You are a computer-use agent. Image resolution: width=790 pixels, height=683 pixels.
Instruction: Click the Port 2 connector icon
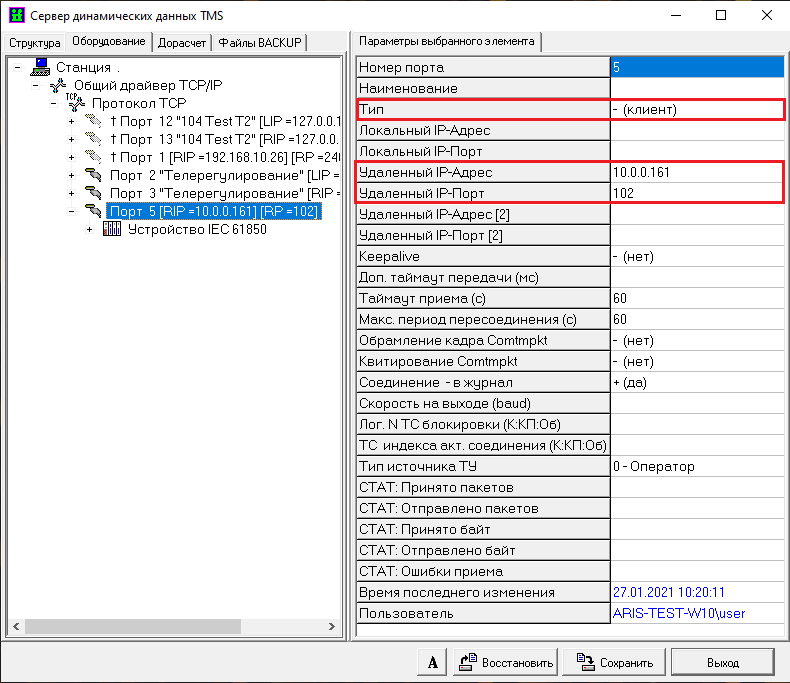pyautogui.click(x=93, y=175)
